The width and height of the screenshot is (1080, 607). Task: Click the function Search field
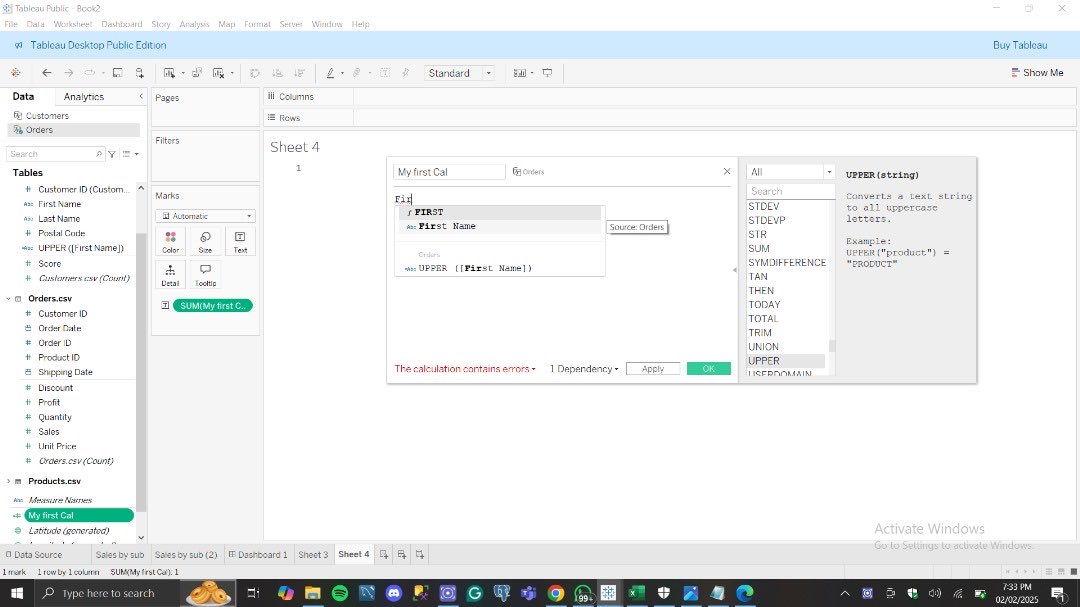point(791,191)
